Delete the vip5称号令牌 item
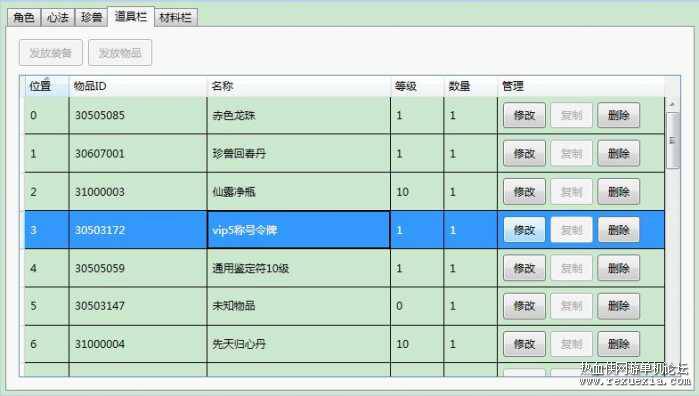This screenshot has width=699, height=396. click(619, 230)
